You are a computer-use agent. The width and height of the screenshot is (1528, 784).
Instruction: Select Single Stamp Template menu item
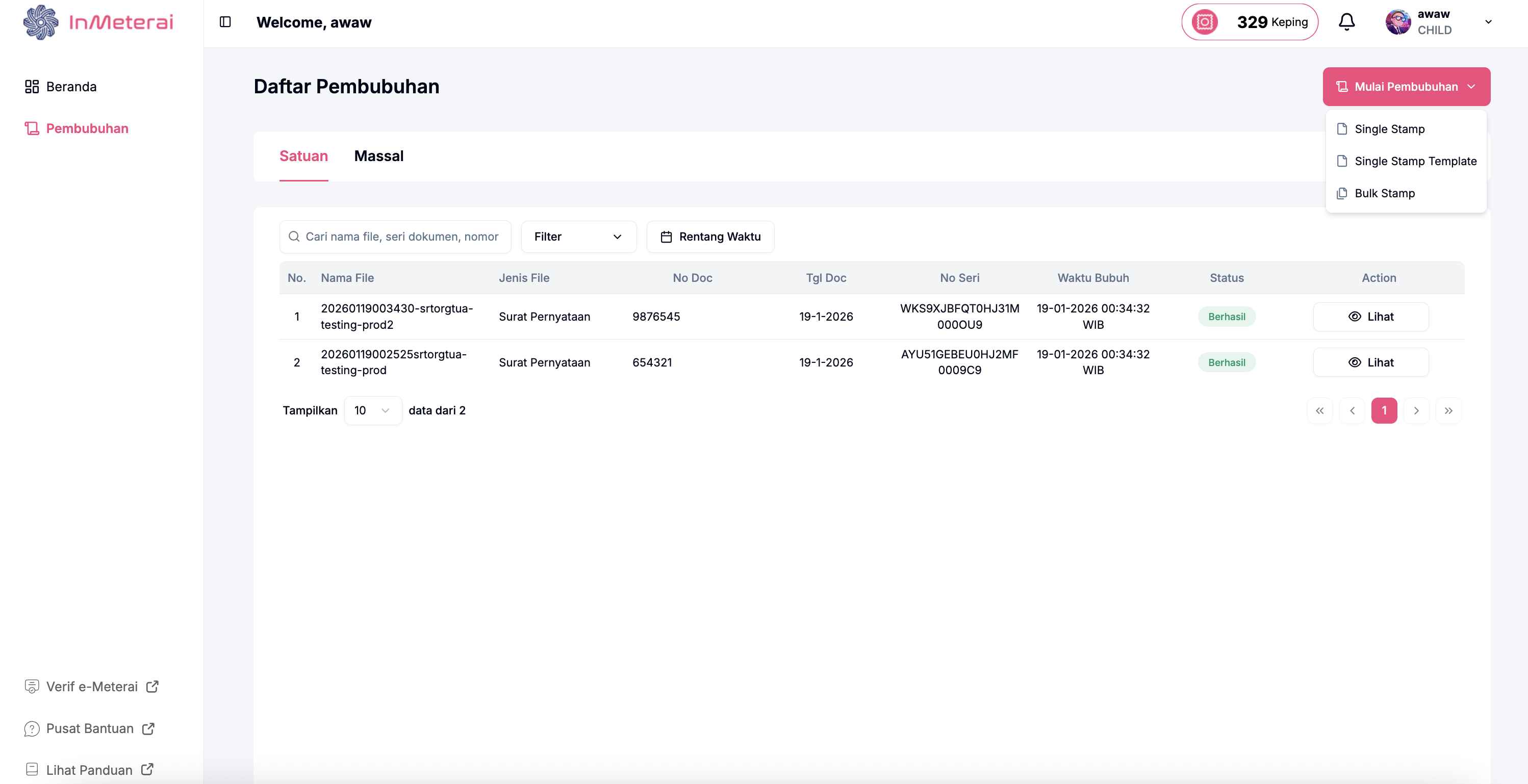1415,161
